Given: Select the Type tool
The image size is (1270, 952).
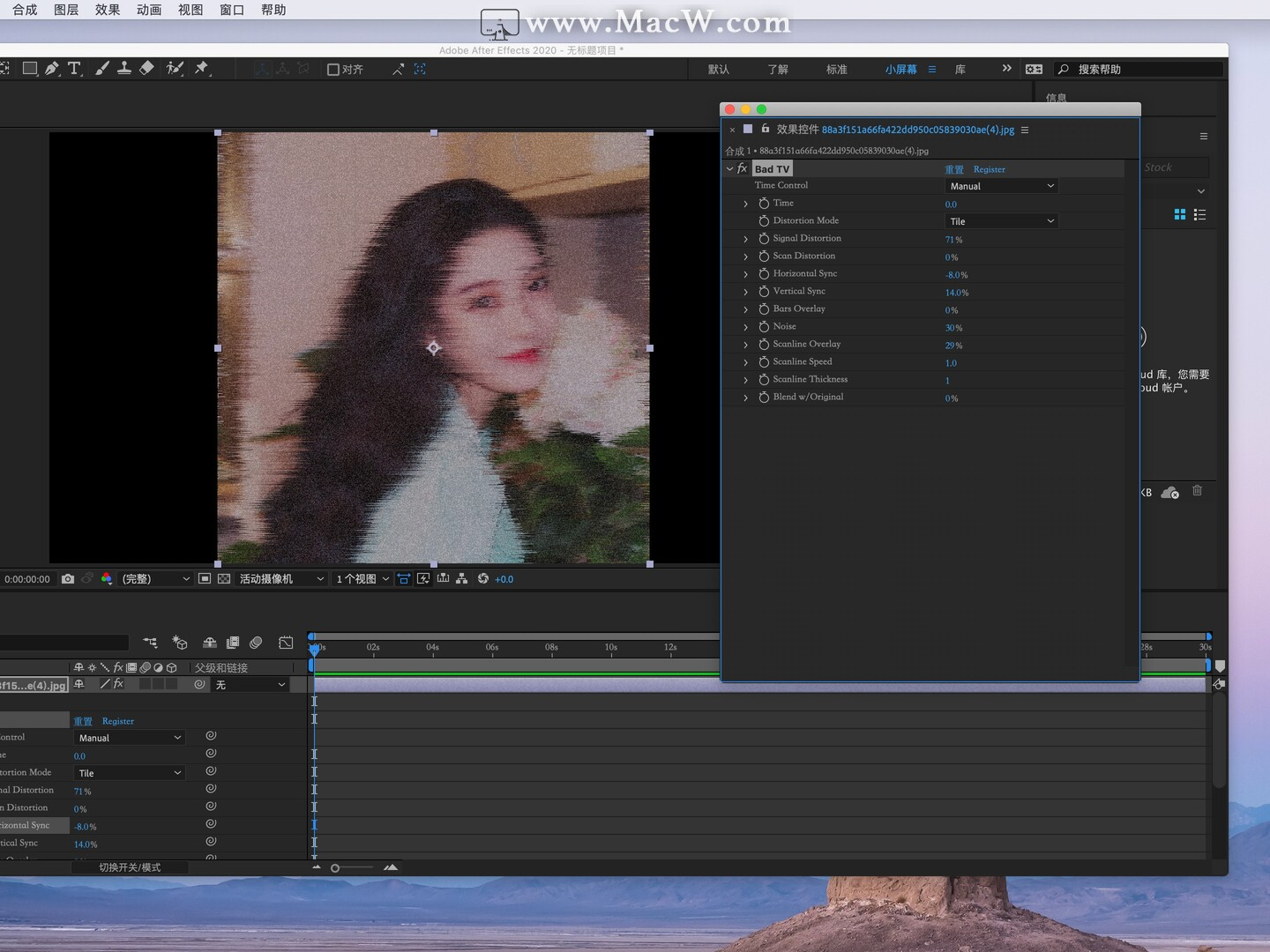Looking at the screenshot, I should coord(76,69).
